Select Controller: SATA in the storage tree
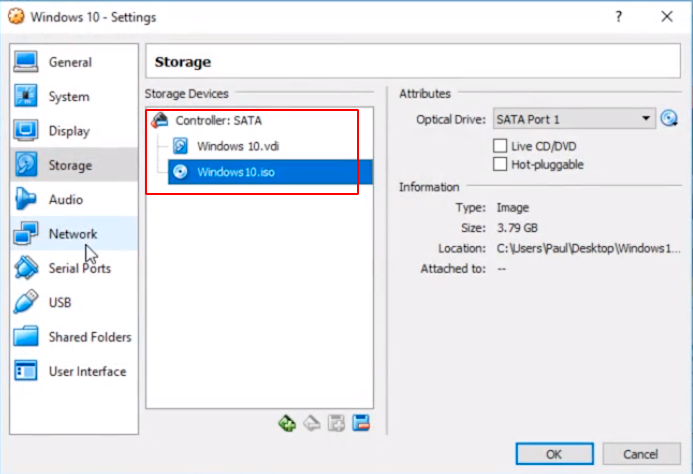This screenshot has height=474, width=693. (218, 121)
